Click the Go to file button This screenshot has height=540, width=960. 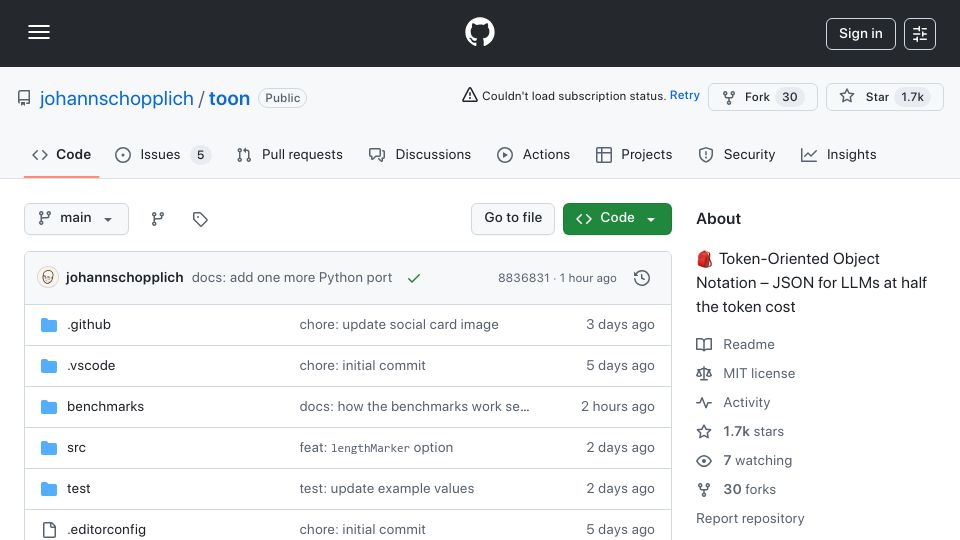[512, 219]
